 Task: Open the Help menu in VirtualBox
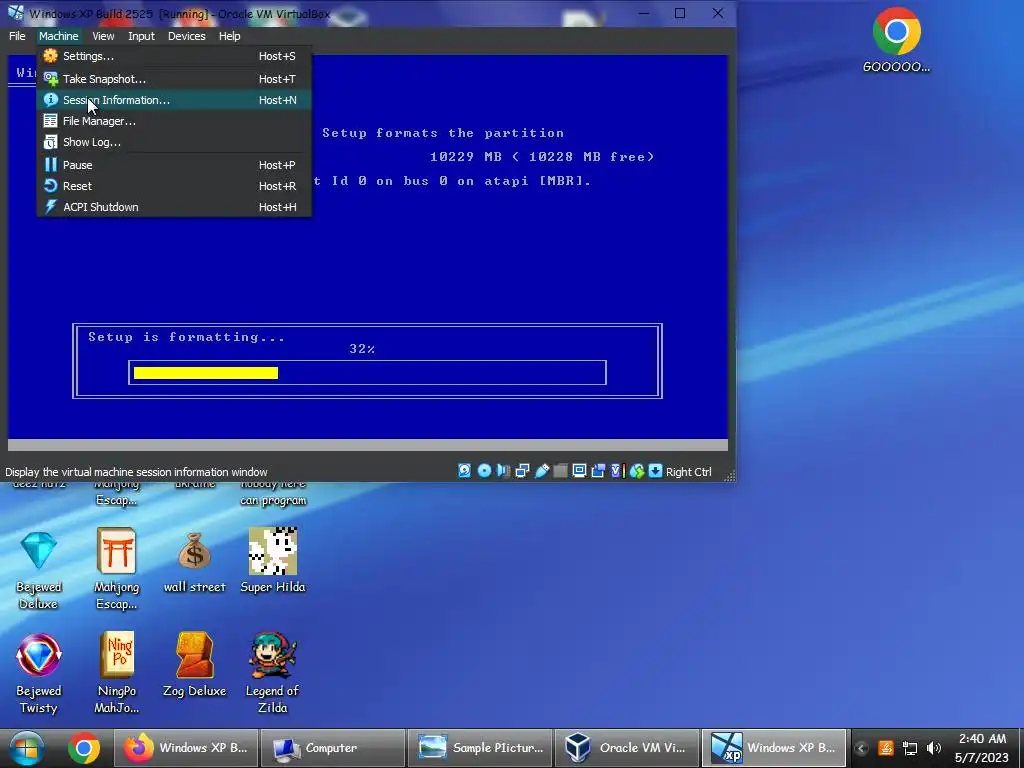point(229,36)
